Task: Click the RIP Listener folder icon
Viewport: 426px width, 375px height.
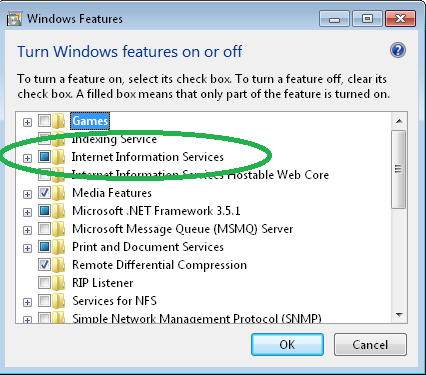Action: point(59,283)
